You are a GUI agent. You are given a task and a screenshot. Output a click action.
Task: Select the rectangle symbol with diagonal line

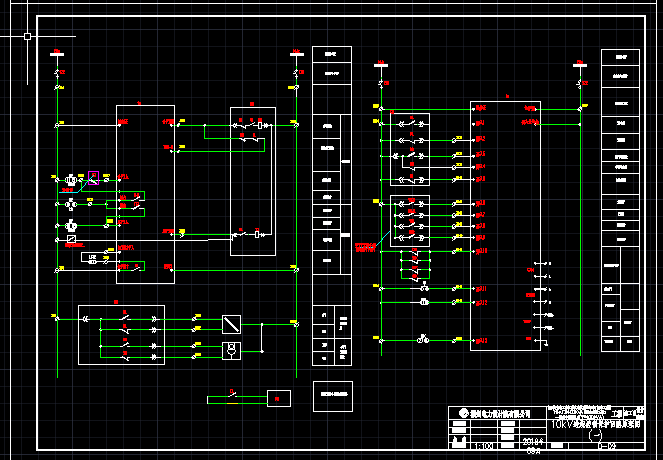click(231, 324)
